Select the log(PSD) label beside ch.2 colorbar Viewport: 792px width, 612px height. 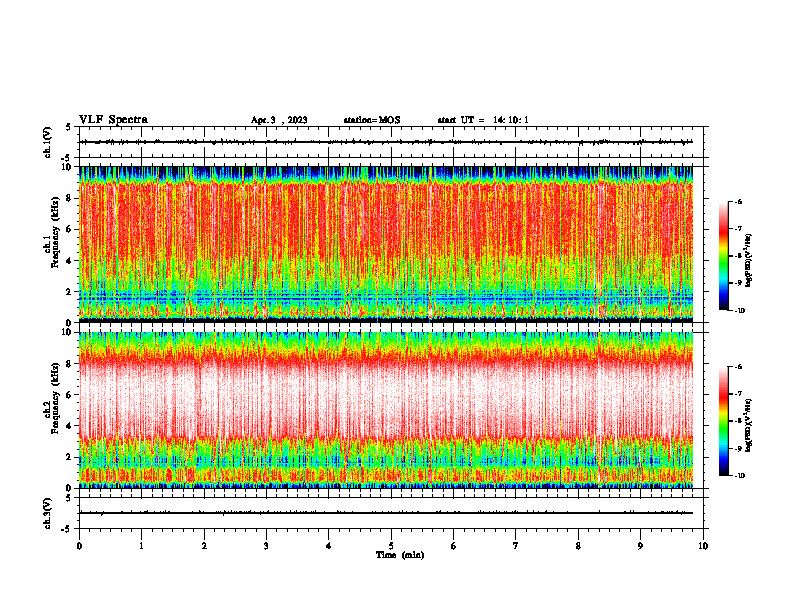coord(749,424)
